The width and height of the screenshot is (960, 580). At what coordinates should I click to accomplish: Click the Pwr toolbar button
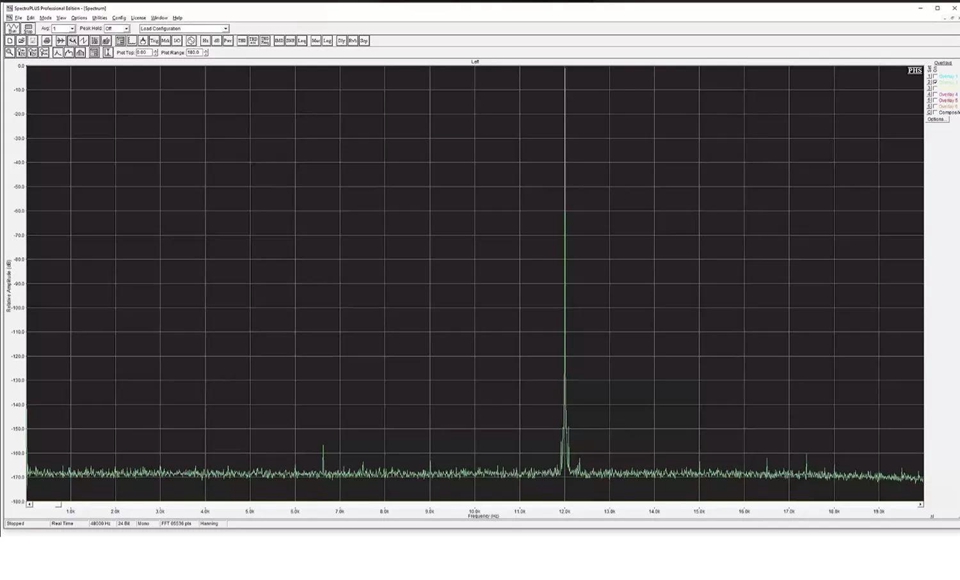(228, 41)
